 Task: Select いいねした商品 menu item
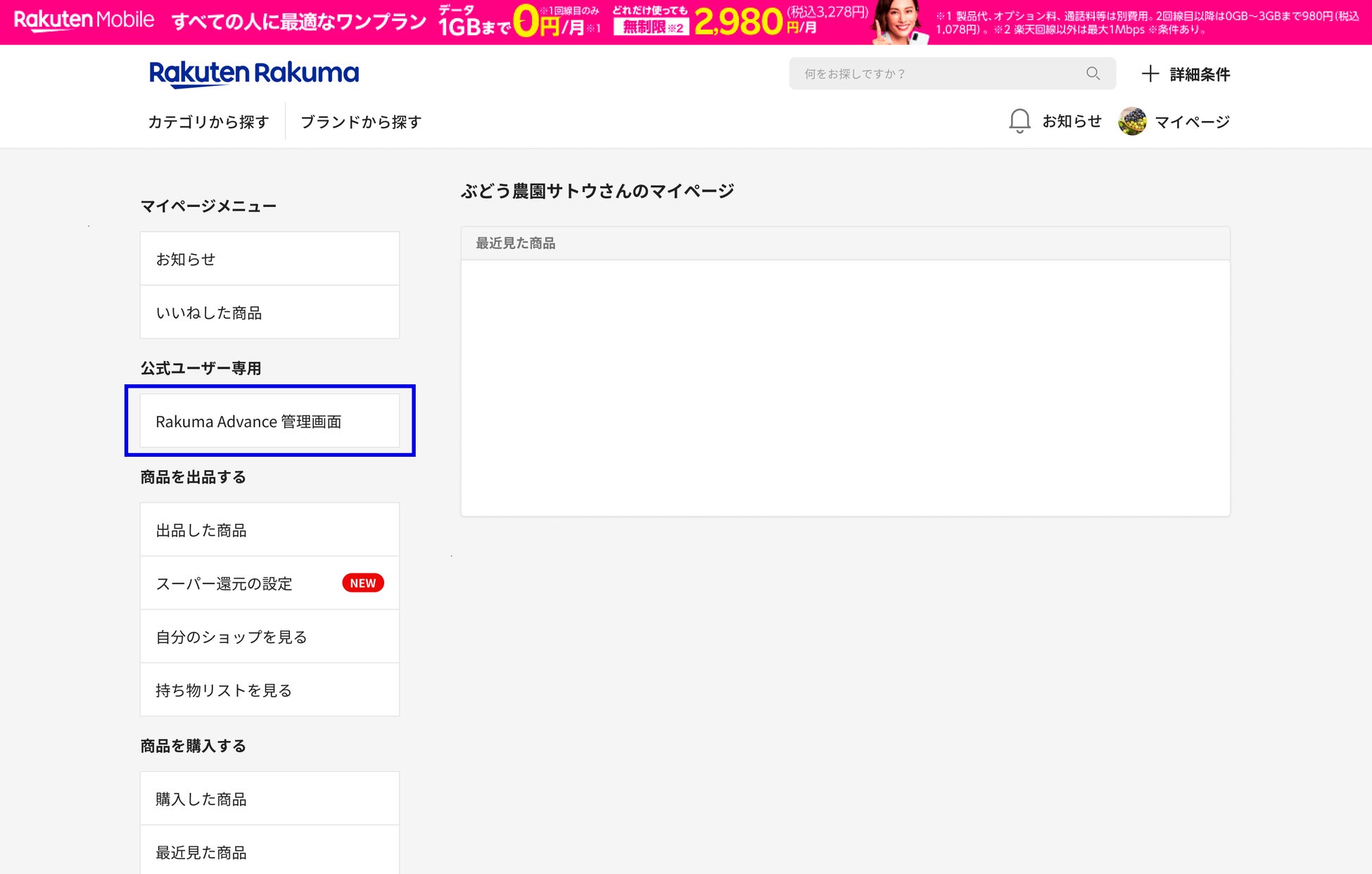[x=269, y=312]
